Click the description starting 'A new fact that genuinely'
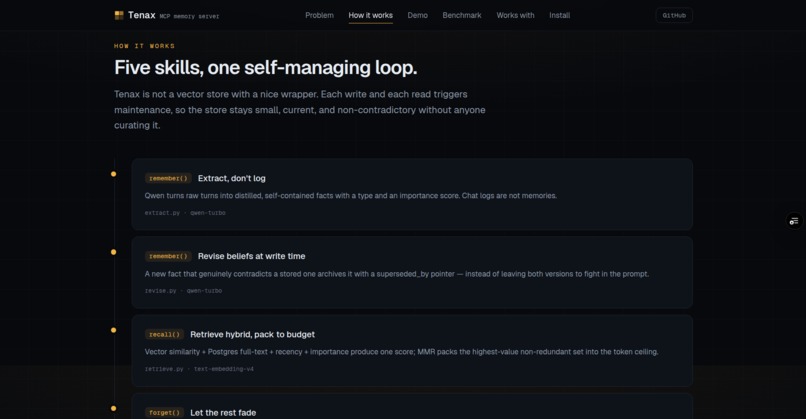This screenshot has height=419, width=806. tap(397, 274)
